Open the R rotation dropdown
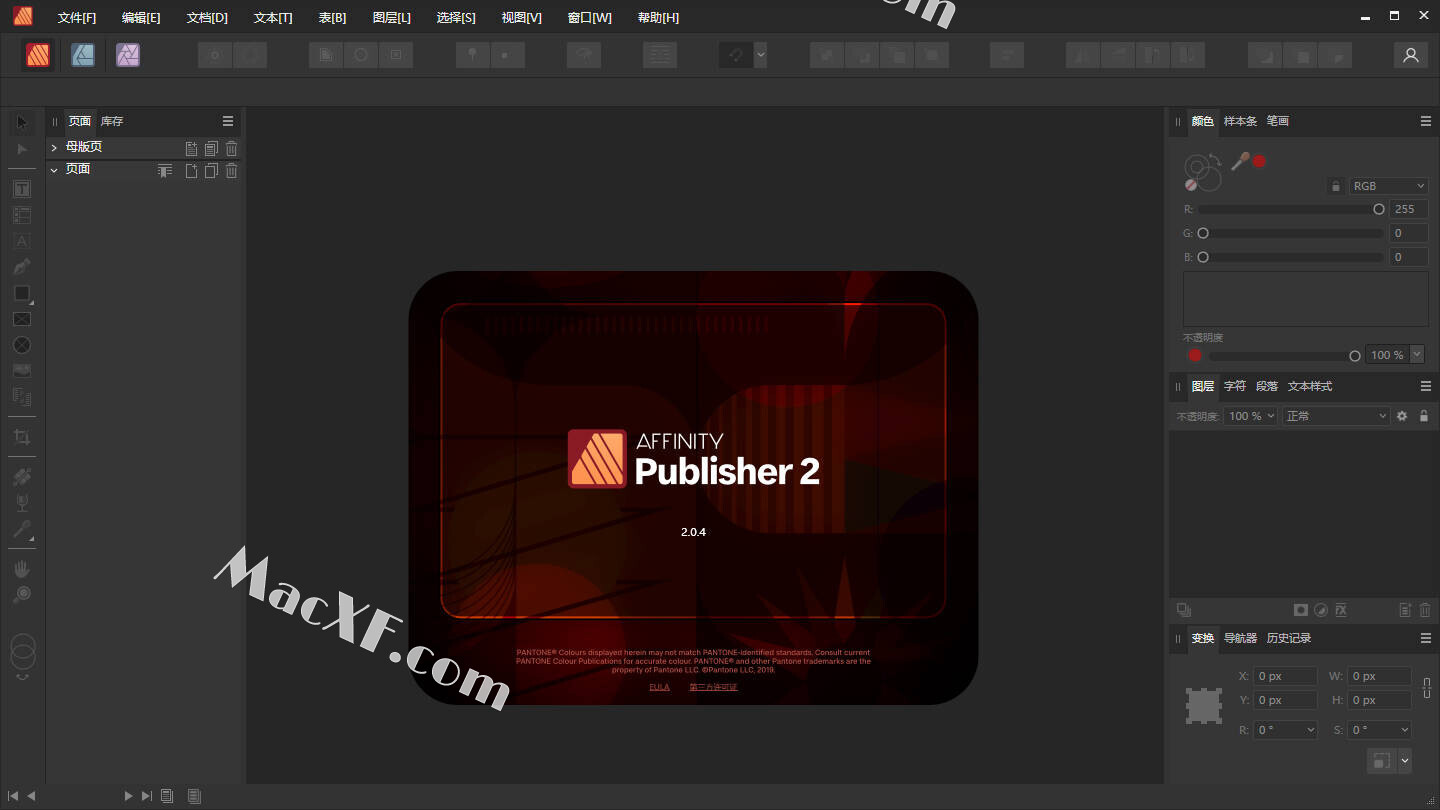Screen dimensions: 1440x810 click(1286, 730)
